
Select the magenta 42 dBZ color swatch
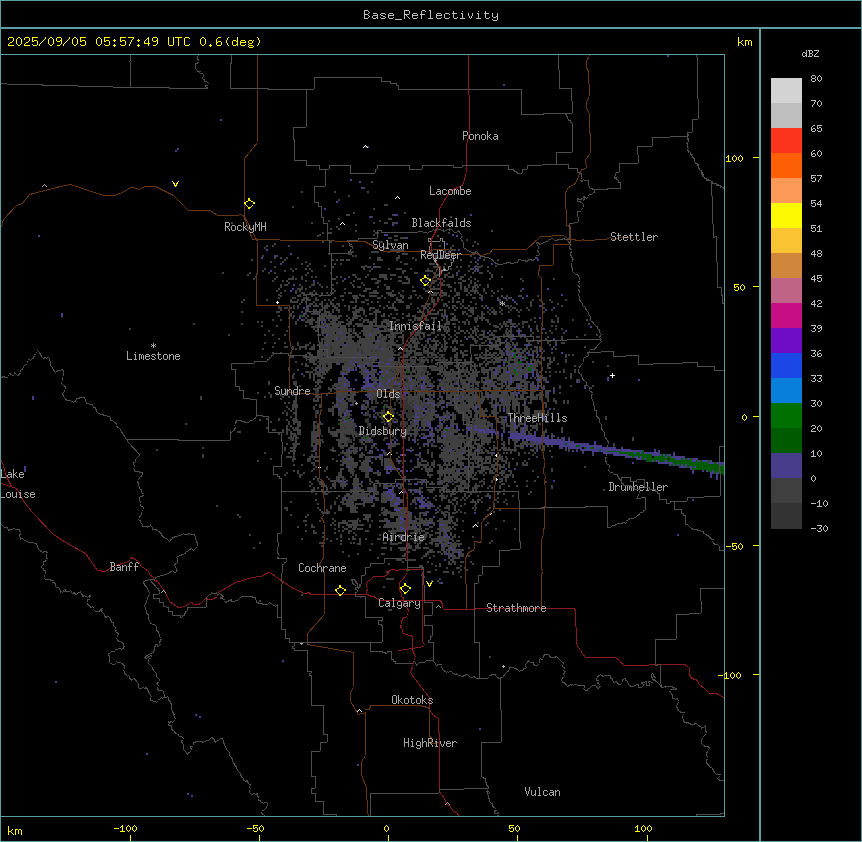click(786, 315)
